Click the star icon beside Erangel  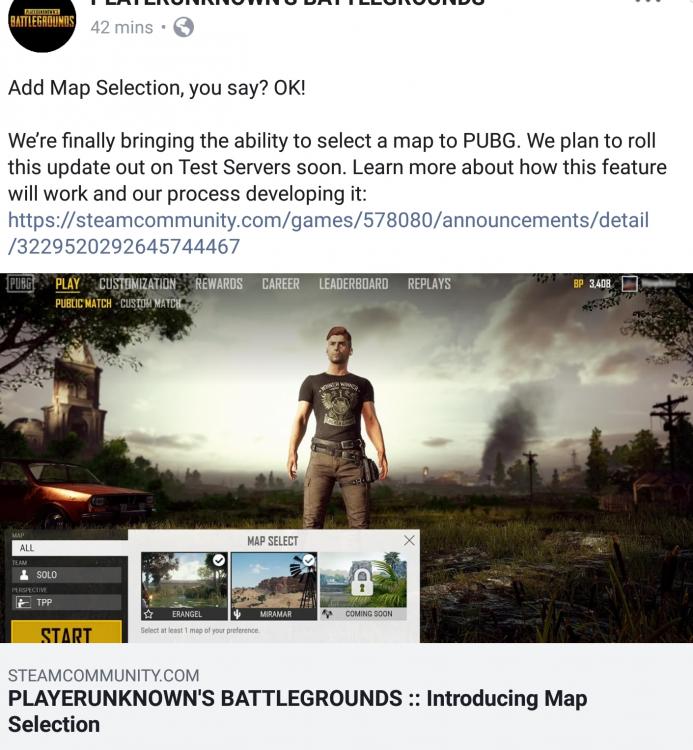149,614
